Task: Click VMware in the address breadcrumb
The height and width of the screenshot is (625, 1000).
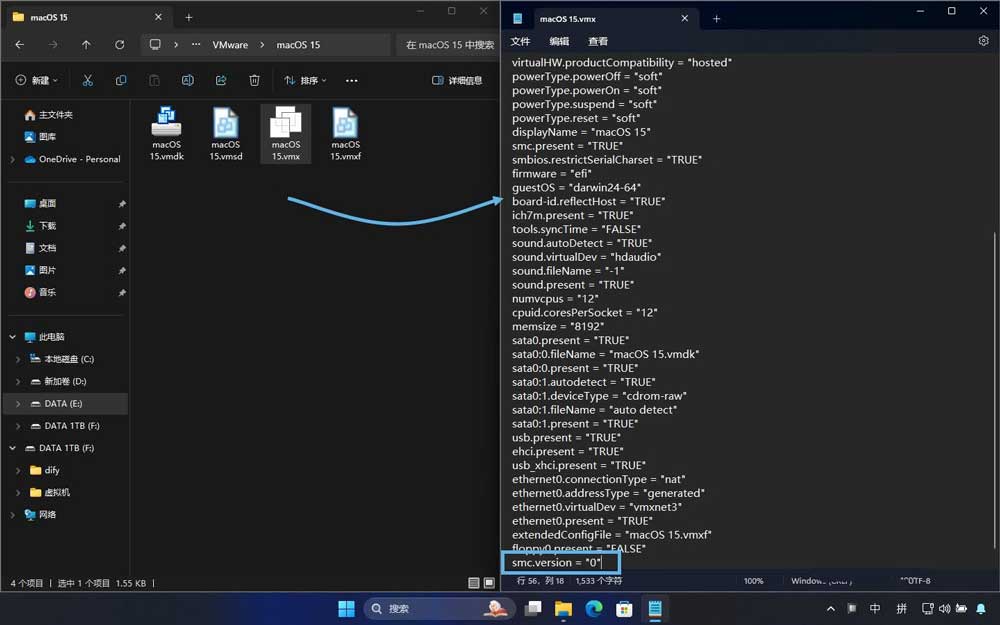Action: tap(230, 45)
